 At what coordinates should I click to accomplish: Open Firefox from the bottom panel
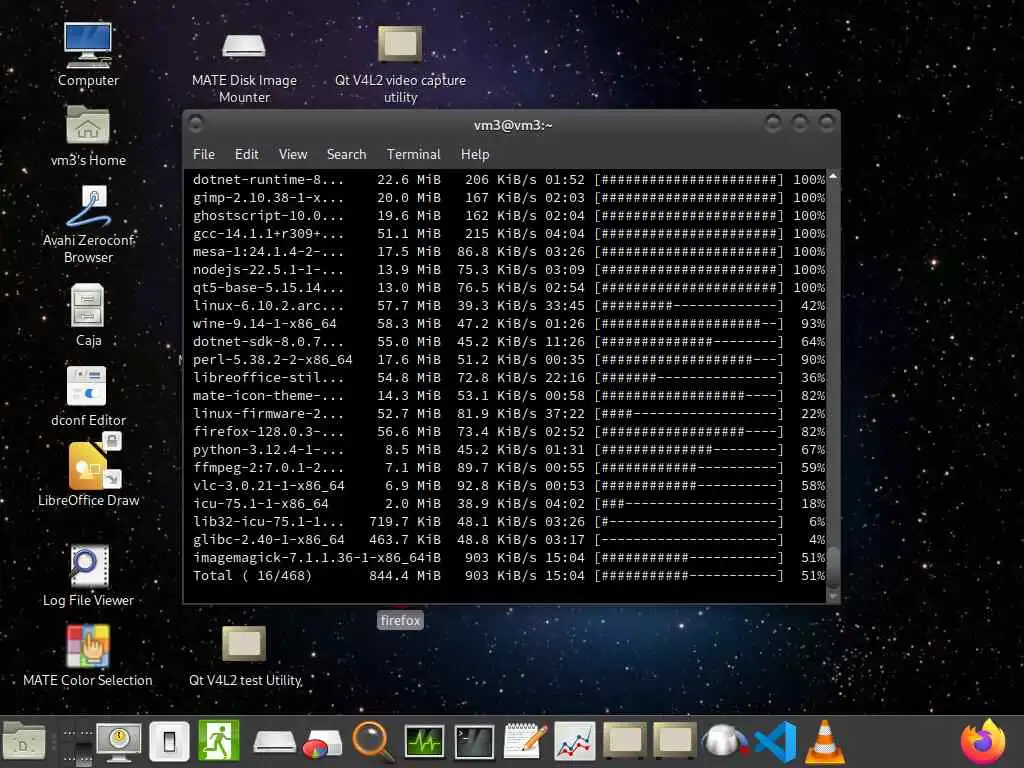coord(984,742)
